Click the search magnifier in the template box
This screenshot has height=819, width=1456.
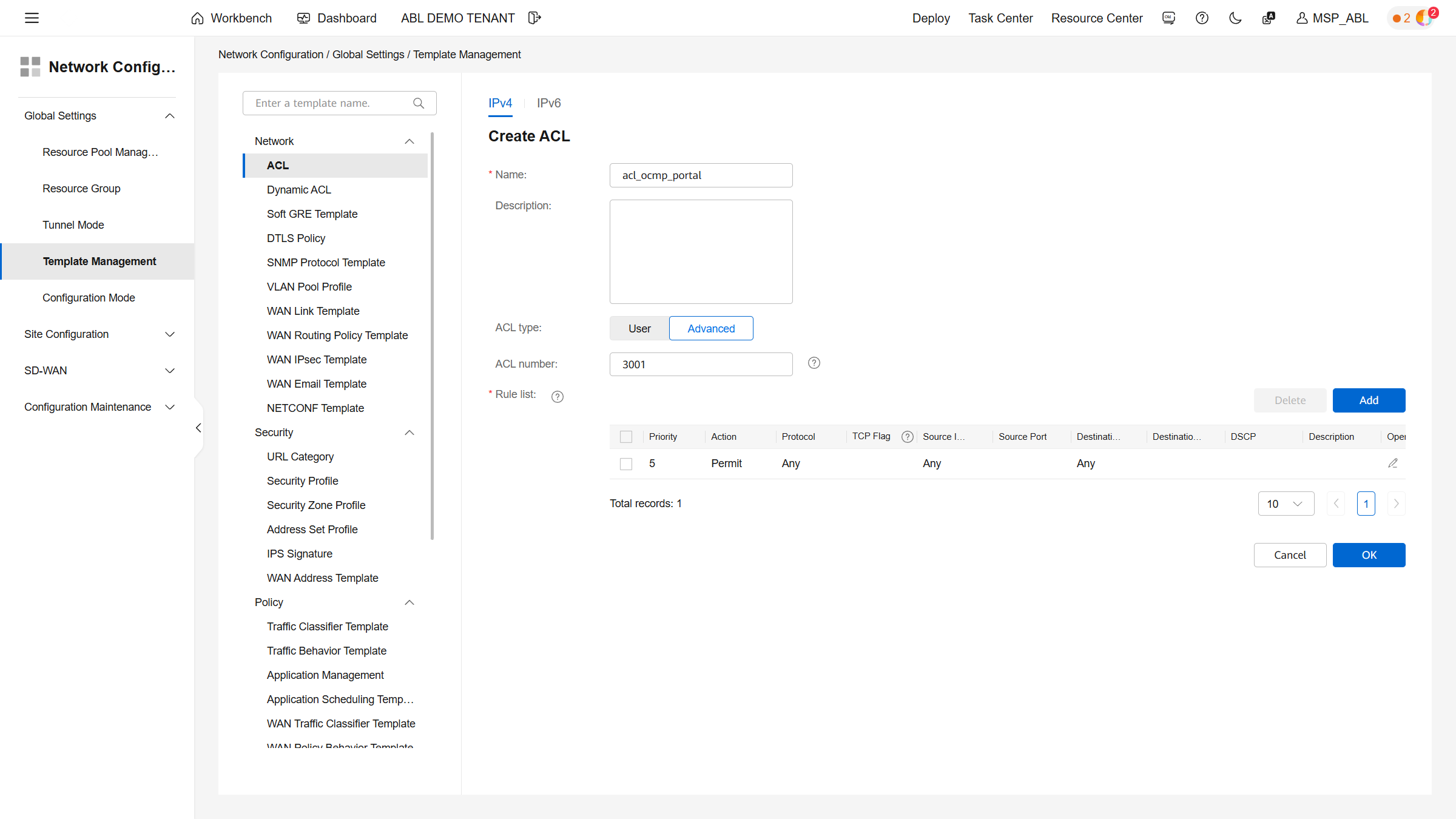(419, 103)
